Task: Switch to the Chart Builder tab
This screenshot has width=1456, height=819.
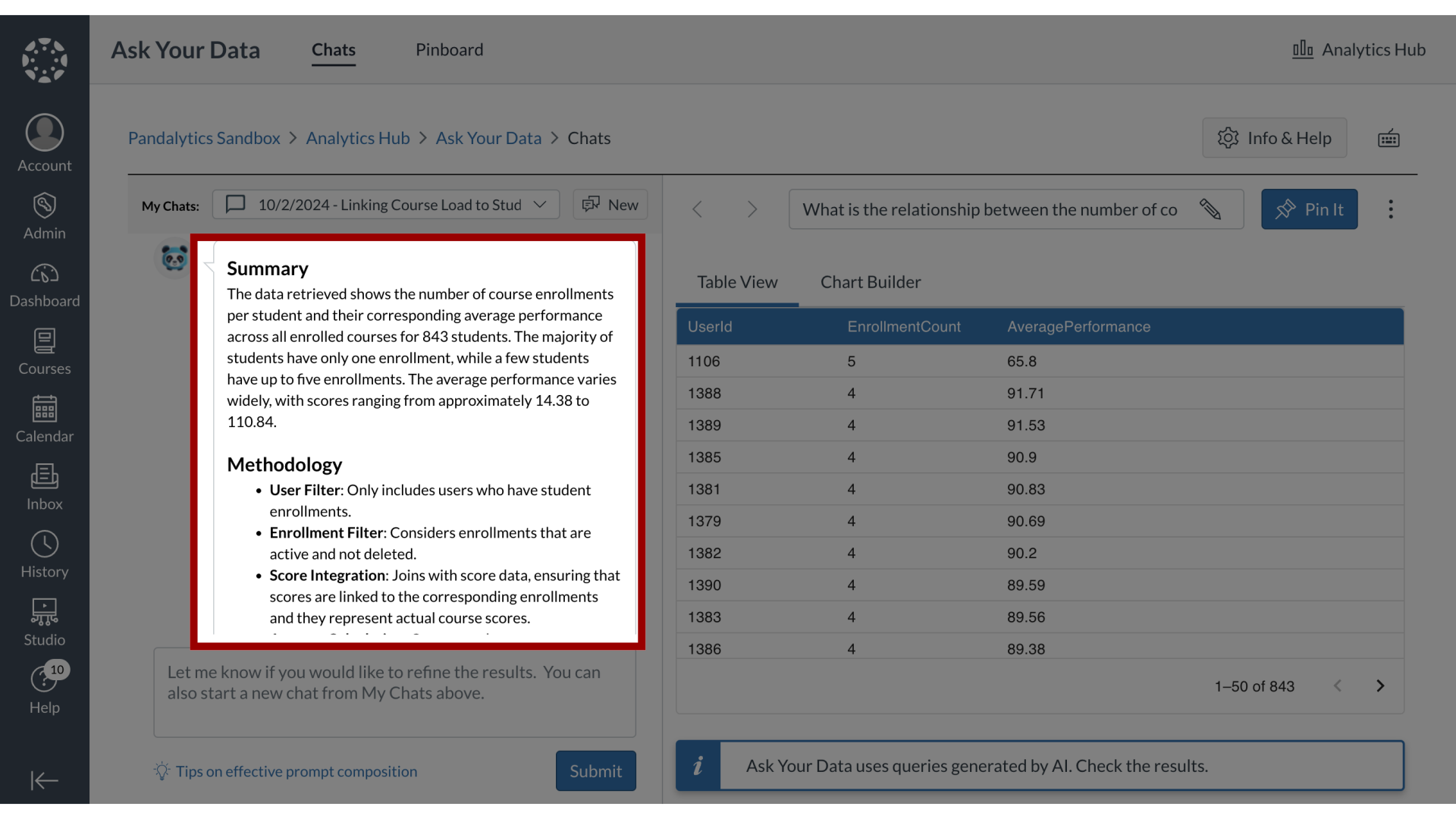Action: 870,281
